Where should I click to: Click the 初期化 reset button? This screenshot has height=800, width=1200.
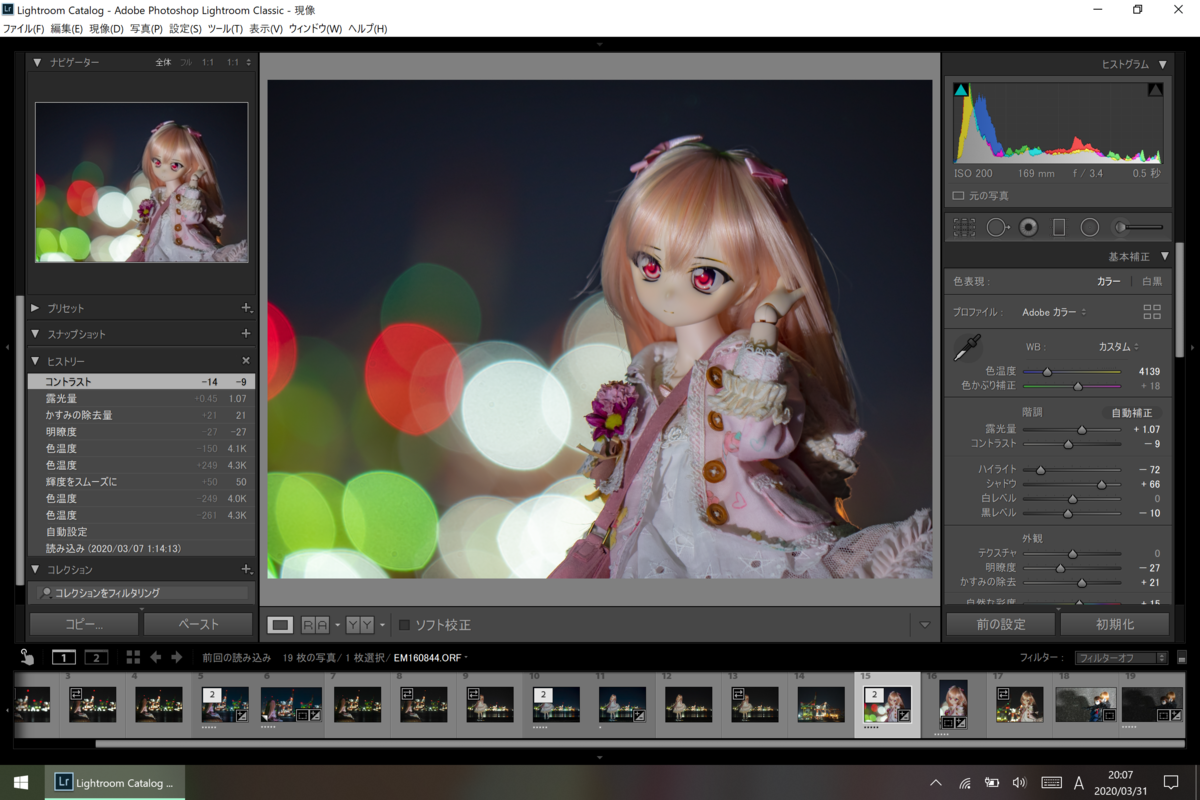coord(1114,624)
